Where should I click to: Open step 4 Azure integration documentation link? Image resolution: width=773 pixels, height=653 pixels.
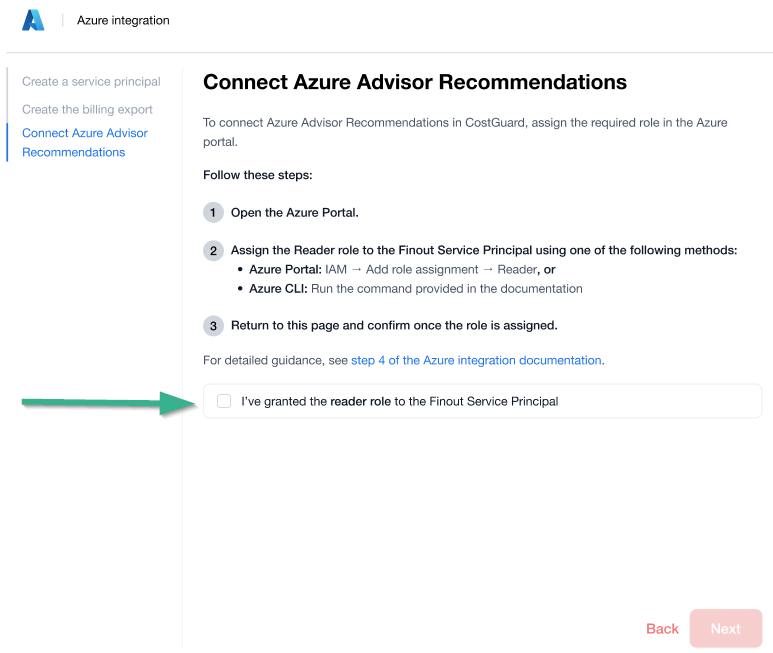476,360
